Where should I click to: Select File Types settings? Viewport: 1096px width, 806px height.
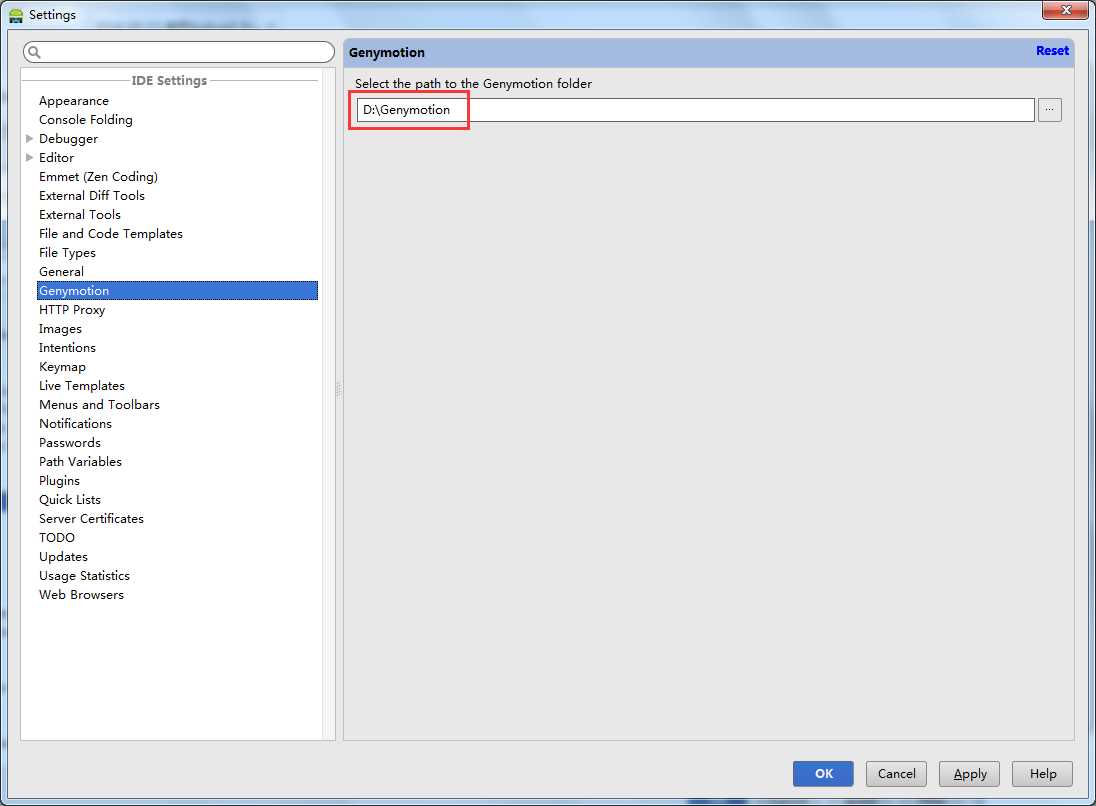[x=67, y=252]
